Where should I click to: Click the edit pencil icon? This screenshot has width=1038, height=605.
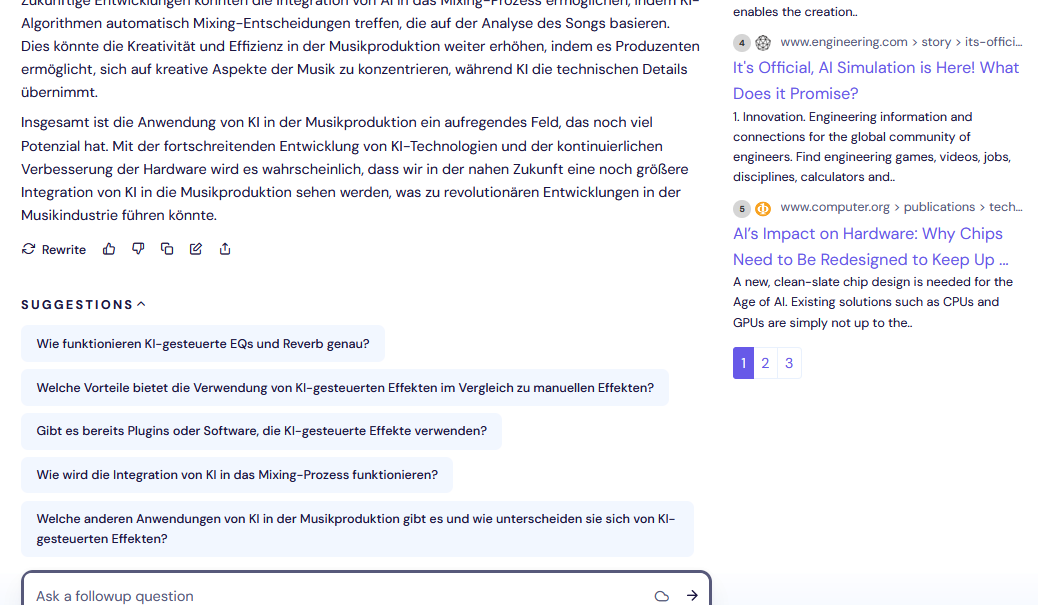(x=196, y=249)
